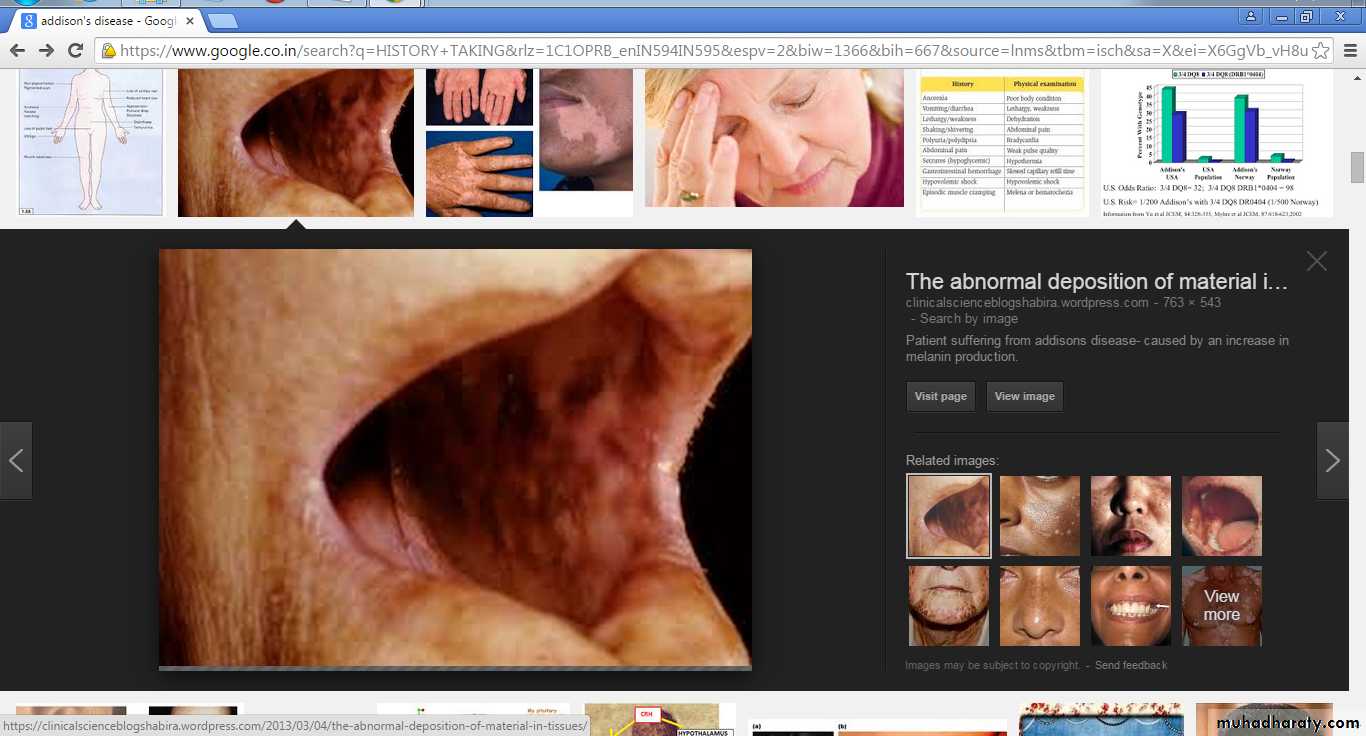Click the View image button
This screenshot has height=736, width=1366.
(1024, 396)
